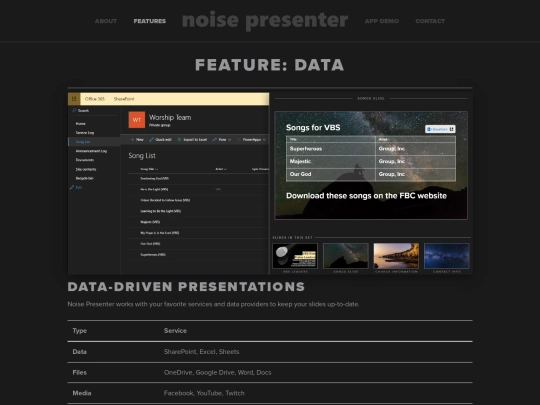This screenshot has width=540, height=405.
Task: Click the Search magnifier icon in SharePoint sidebar
Action: pos(74,111)
